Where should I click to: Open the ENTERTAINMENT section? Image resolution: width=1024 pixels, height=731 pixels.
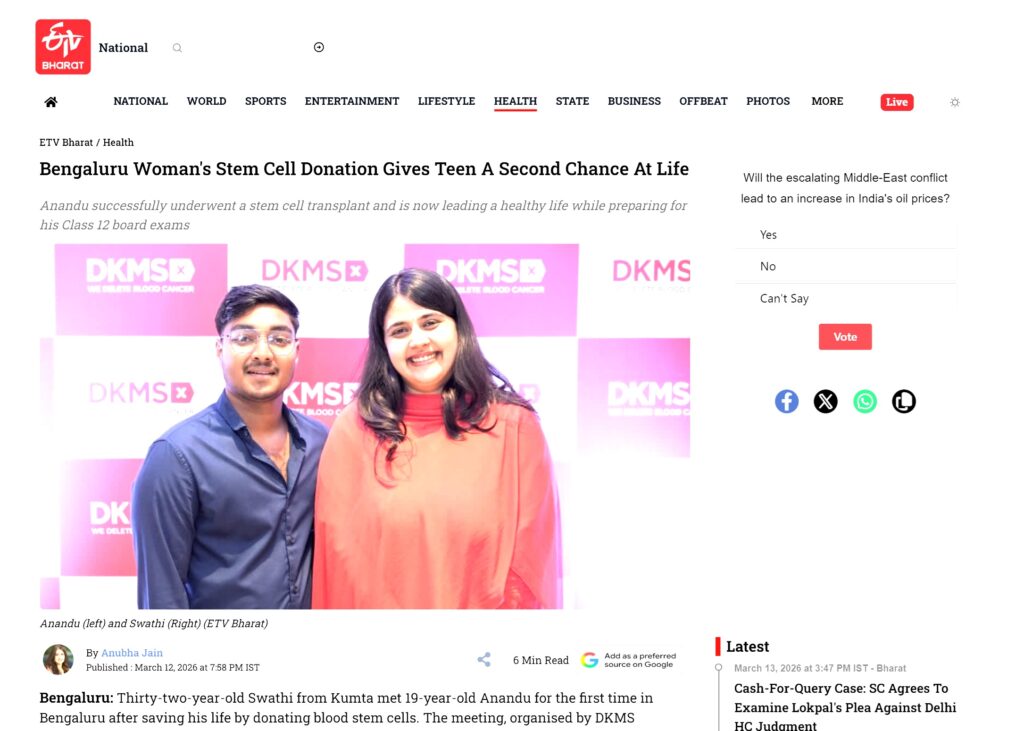point(351,101)
